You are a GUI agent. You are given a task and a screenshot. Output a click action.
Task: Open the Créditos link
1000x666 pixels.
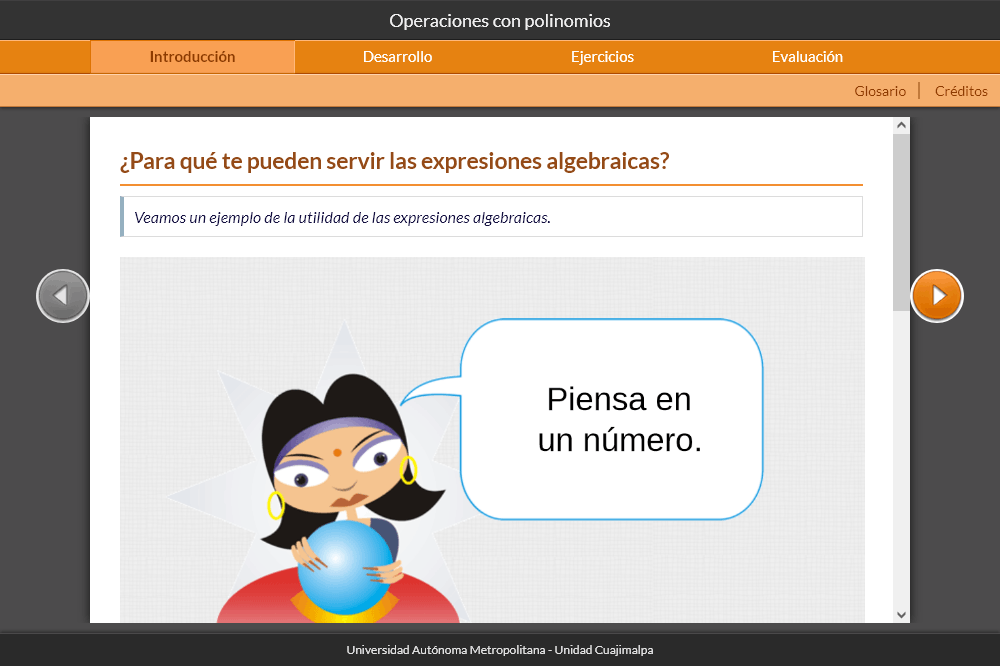coord(961,91)
